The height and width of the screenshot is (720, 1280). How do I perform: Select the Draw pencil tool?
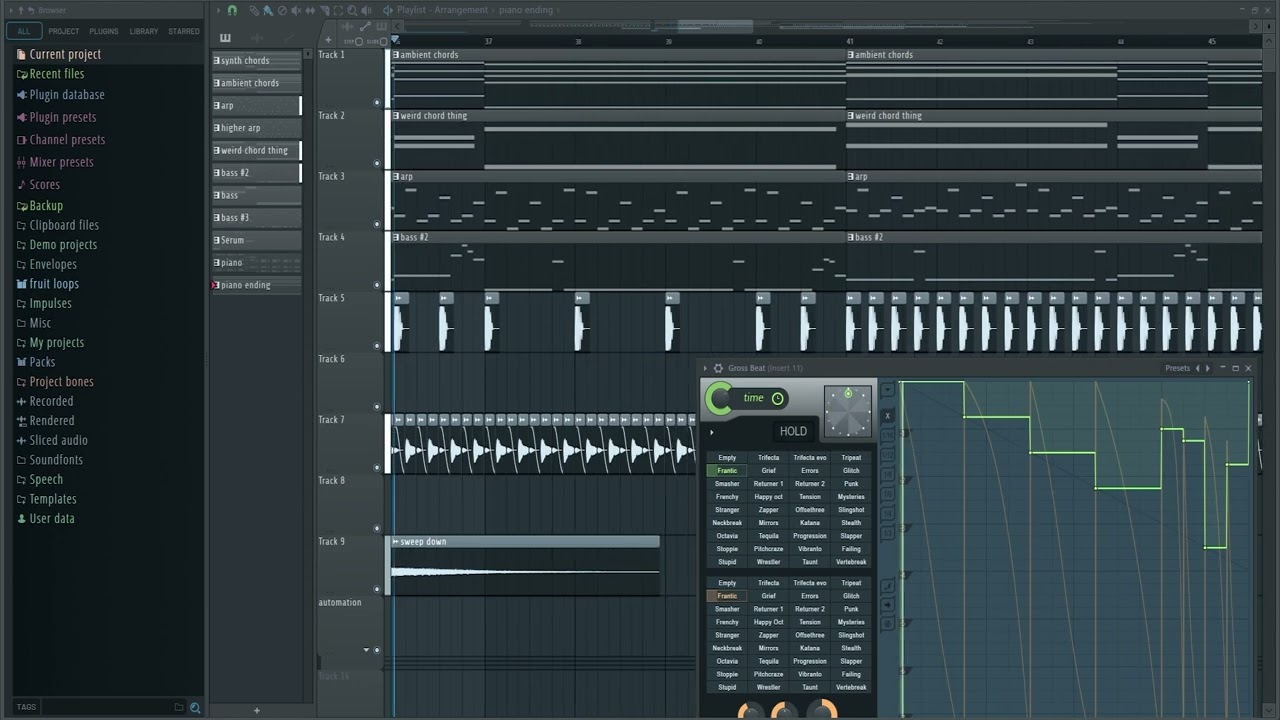point(254,10)
